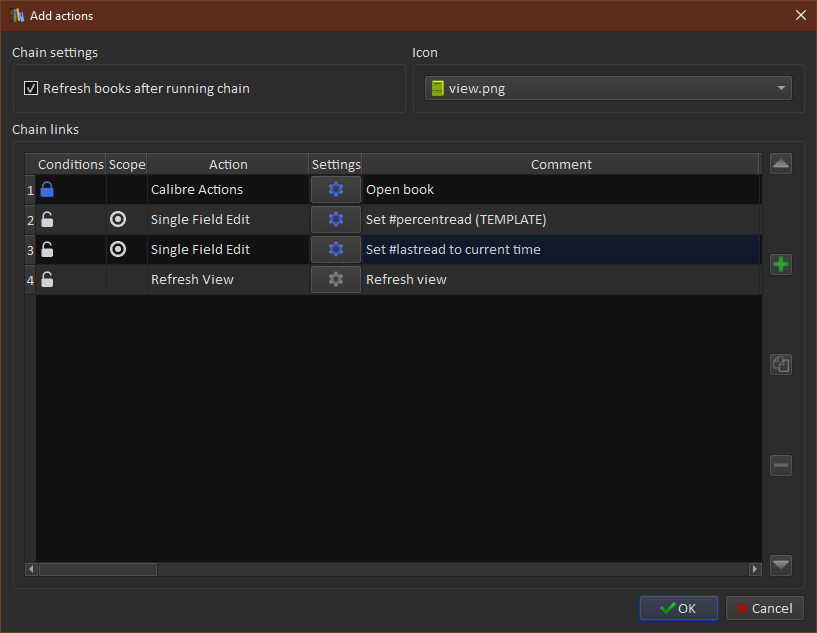The height and width of the screenshot is (633, 817).
Task: Click the green plus add link icon
Action: (781, 265)
